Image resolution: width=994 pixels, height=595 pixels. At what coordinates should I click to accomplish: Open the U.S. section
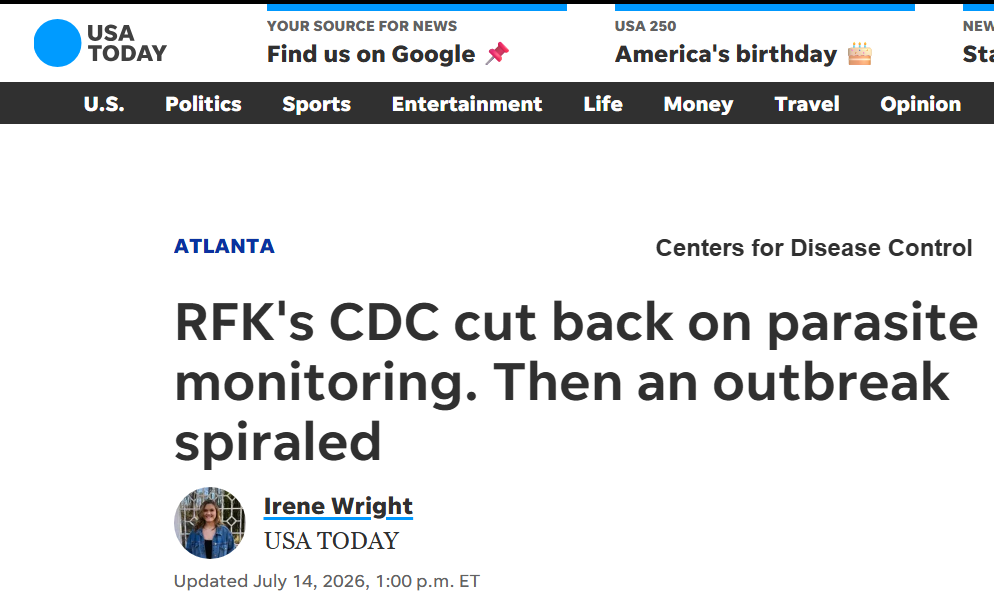(104, 104)
